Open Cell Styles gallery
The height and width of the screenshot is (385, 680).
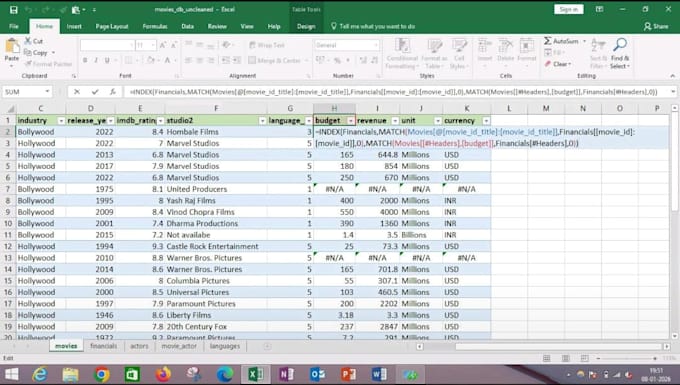pos(459,53)
